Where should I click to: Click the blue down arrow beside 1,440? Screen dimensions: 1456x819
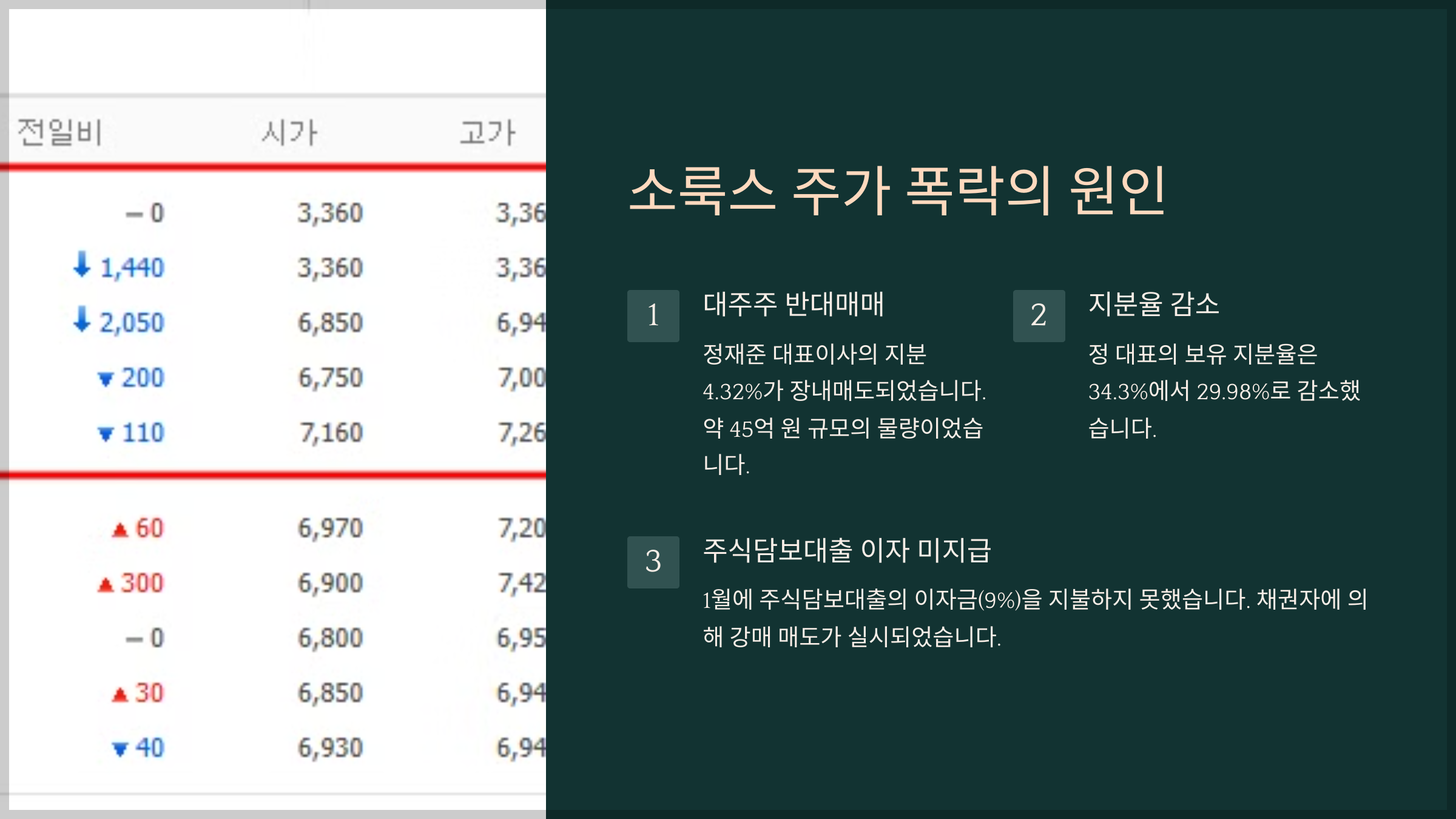click(82, 265)
